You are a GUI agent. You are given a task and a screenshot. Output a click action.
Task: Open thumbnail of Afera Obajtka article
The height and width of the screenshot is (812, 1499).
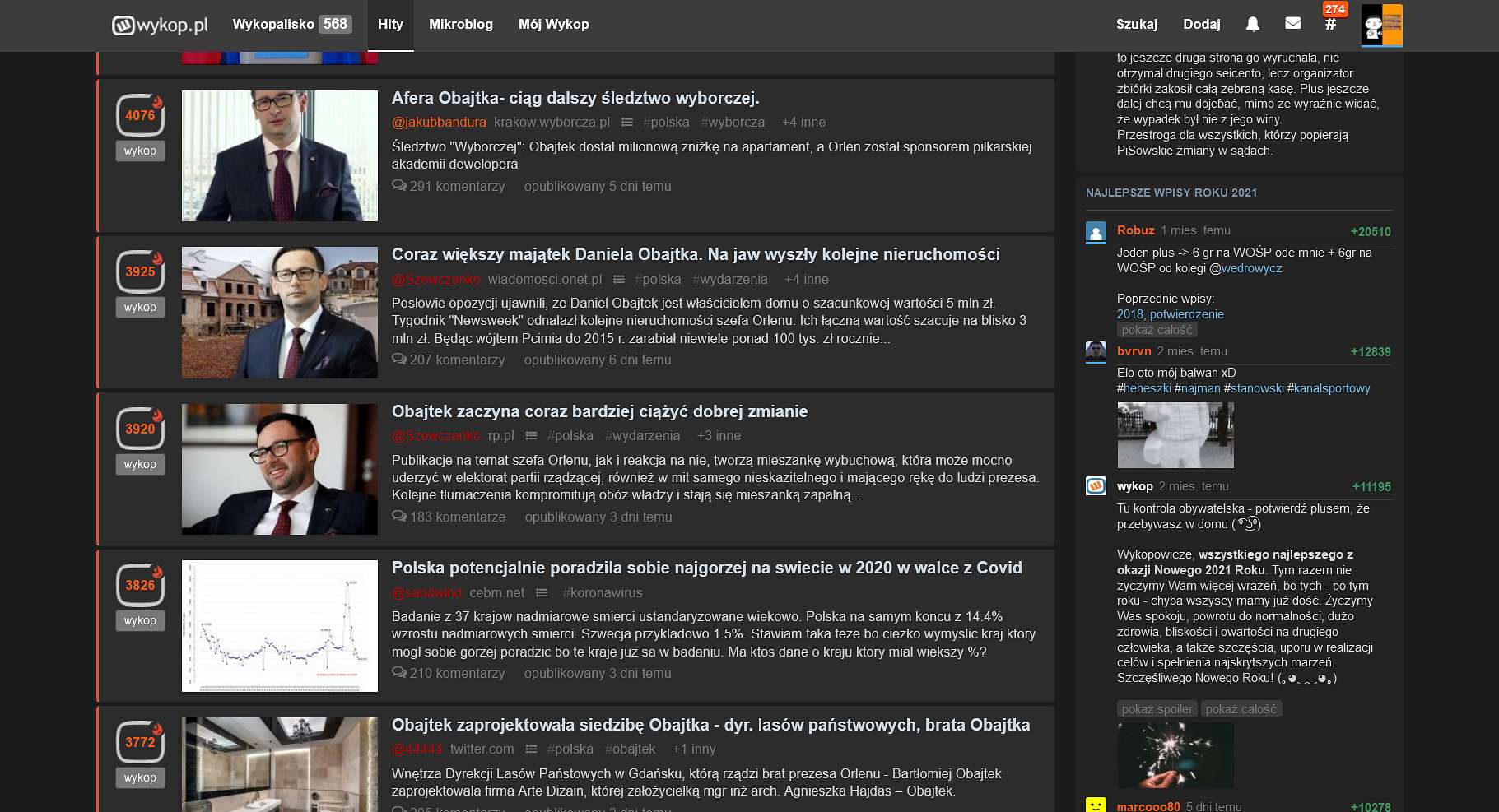pos(280,155)
